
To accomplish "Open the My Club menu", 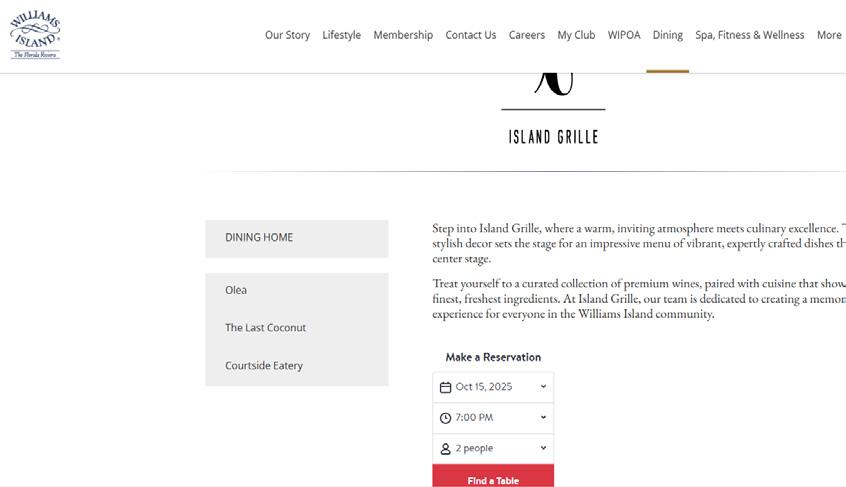I will coord(576,35).
